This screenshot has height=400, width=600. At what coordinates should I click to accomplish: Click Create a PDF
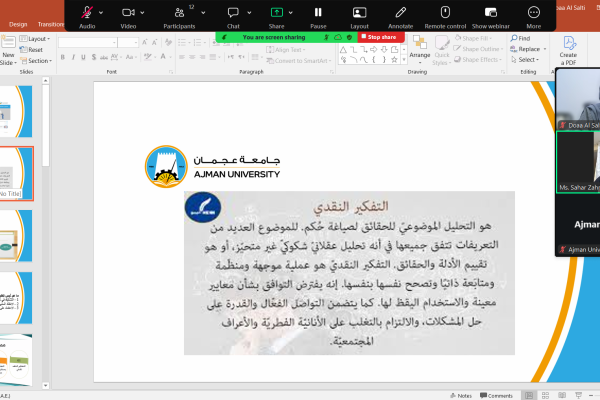pyautogui.click(x=569, y=51)
